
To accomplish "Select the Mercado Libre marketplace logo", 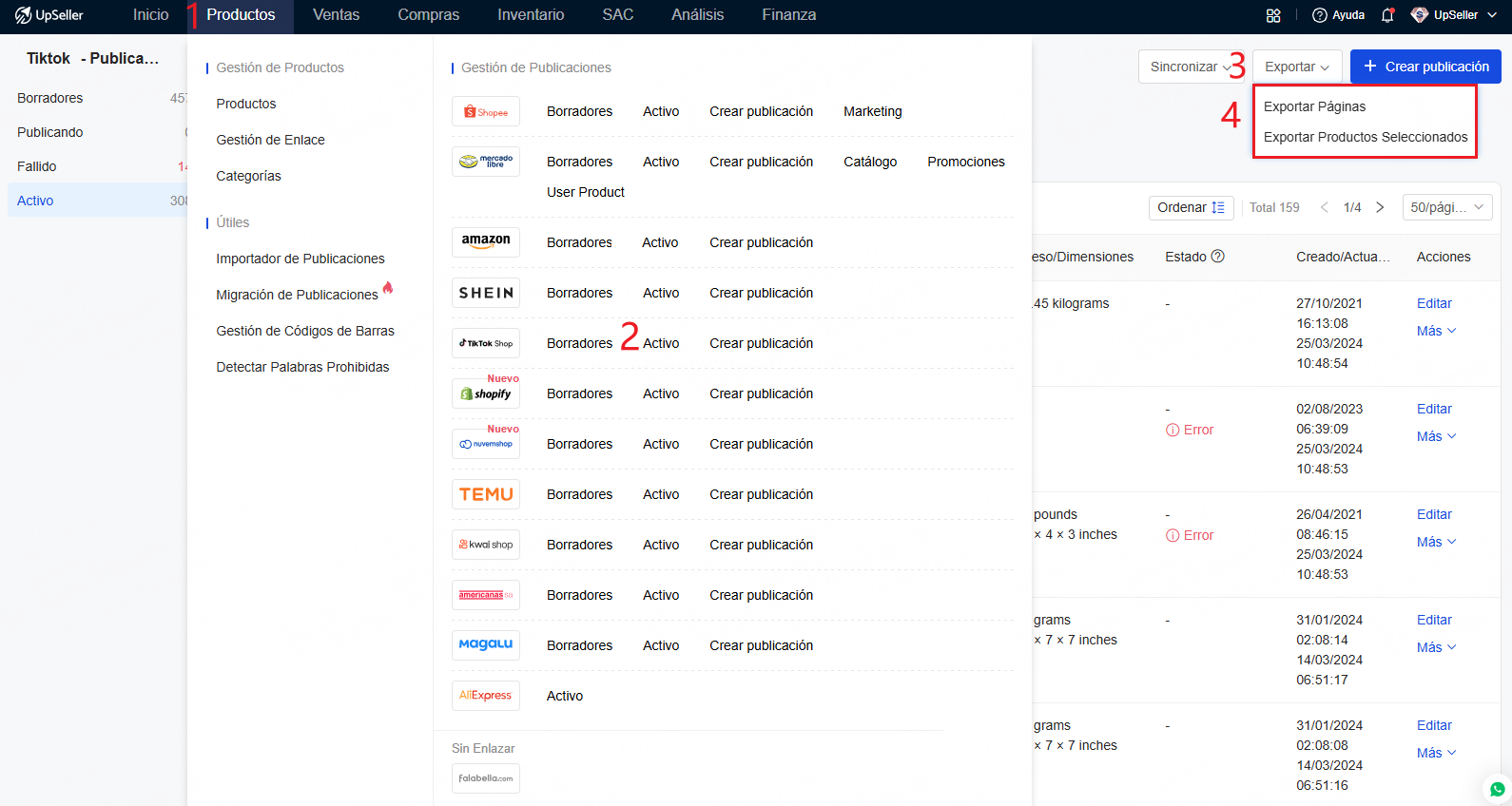I will tap(486, 162).
